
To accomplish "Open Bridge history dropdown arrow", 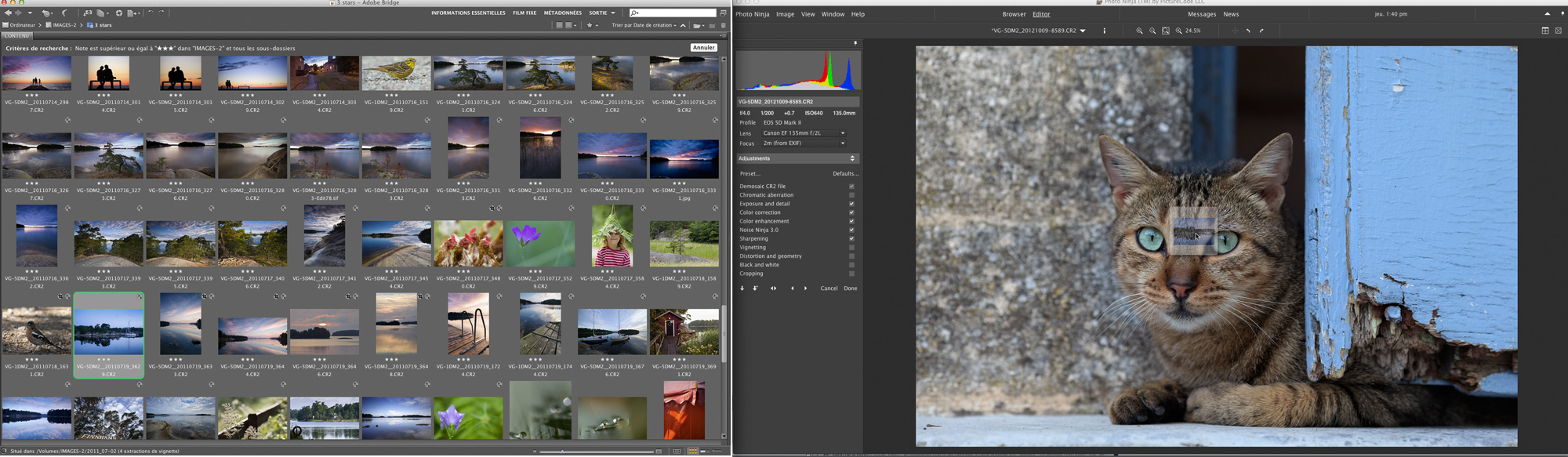I will [30, 13].
